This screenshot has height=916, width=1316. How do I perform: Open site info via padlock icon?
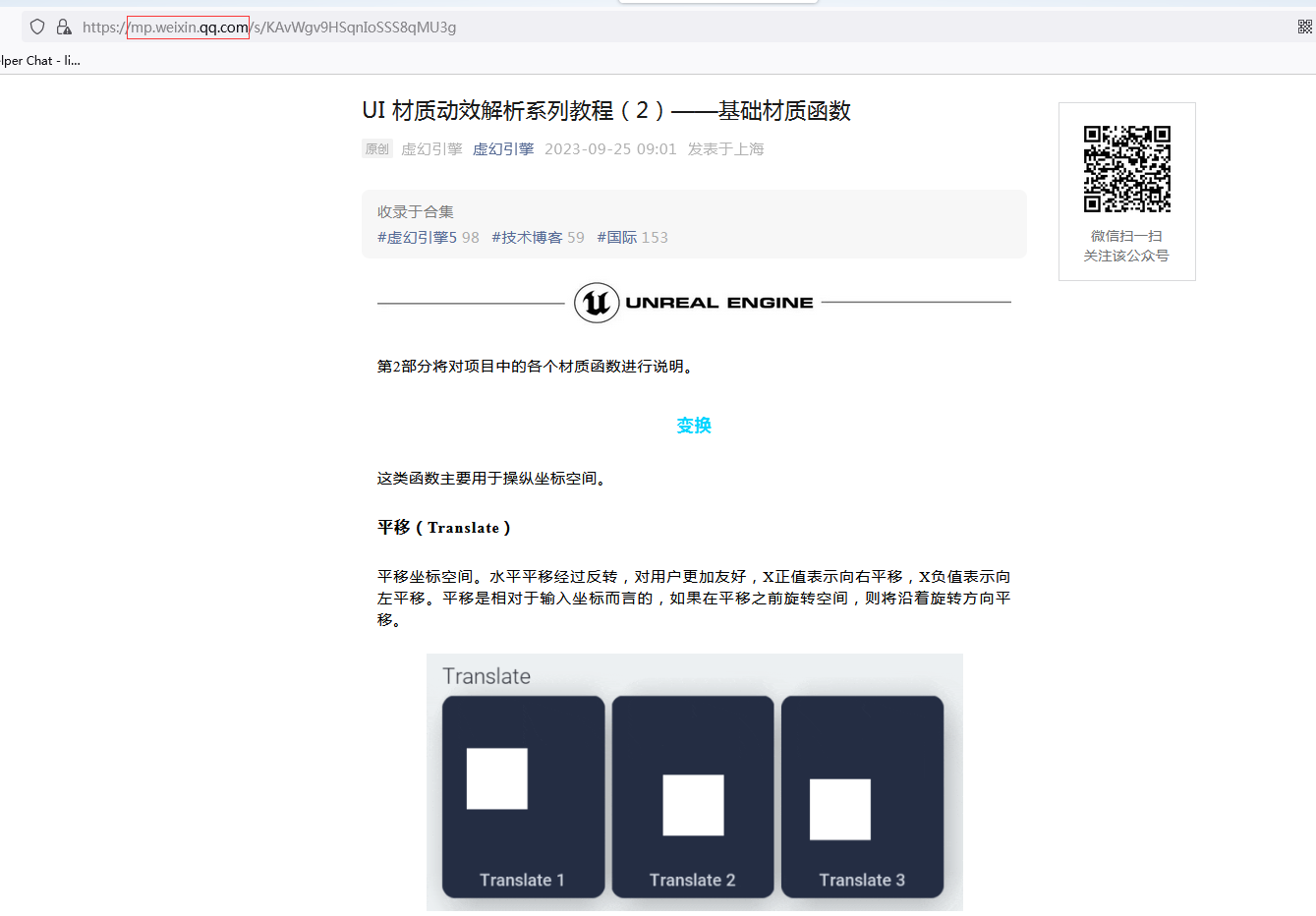click(x=64, y=28)
